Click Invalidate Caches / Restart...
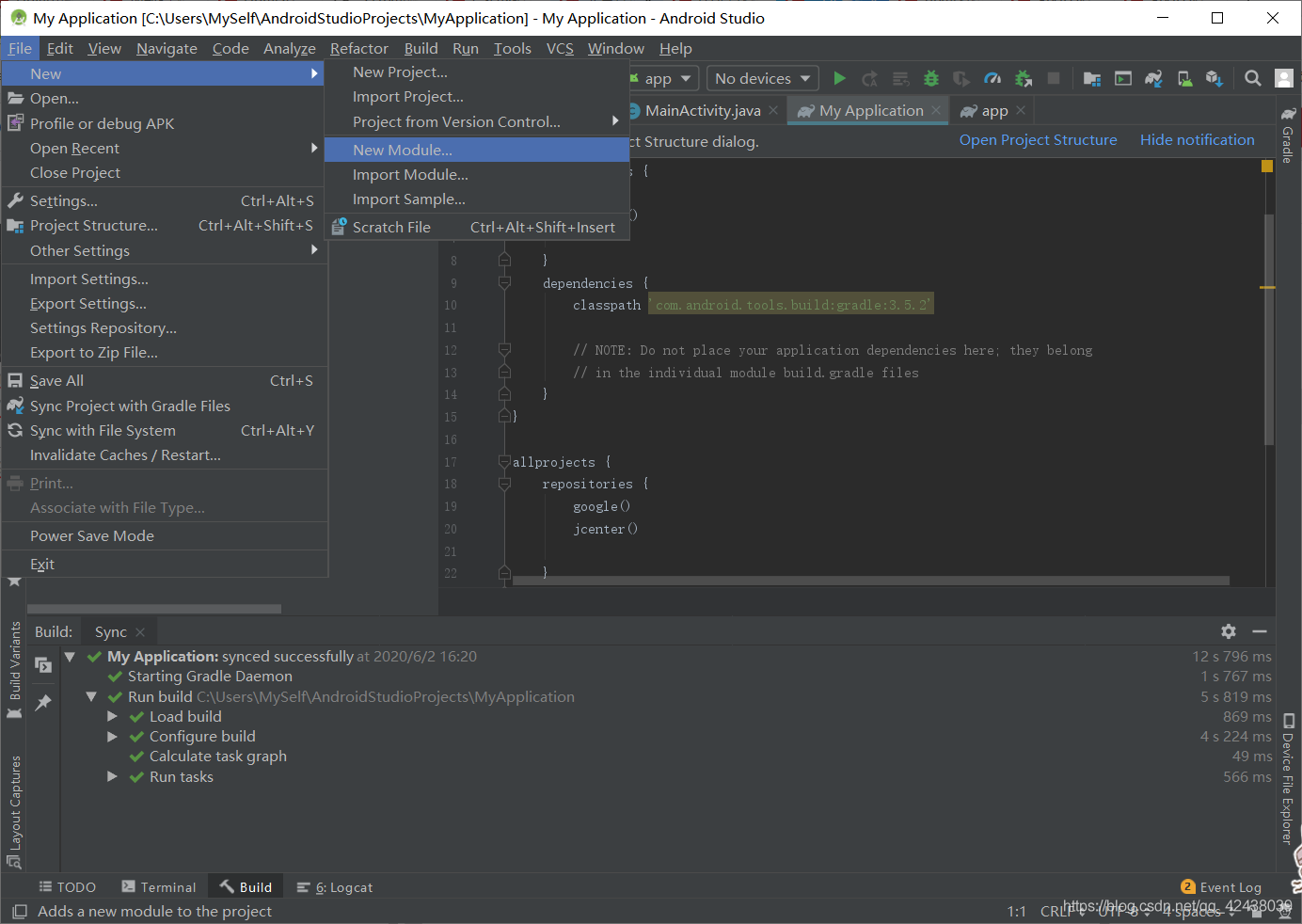Screen dimensions: 1302x924 pyautogui.click(x=165, y=455)
